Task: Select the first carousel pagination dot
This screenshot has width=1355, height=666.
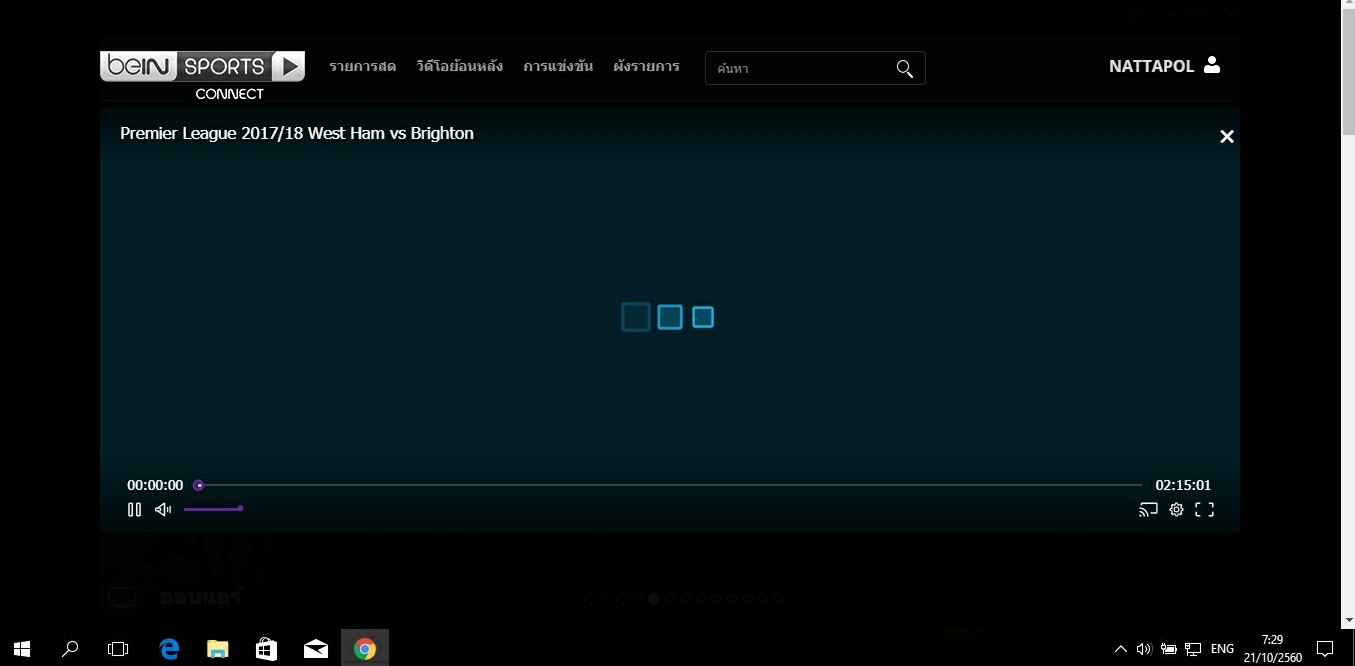Action: click(x=560, y=599)
